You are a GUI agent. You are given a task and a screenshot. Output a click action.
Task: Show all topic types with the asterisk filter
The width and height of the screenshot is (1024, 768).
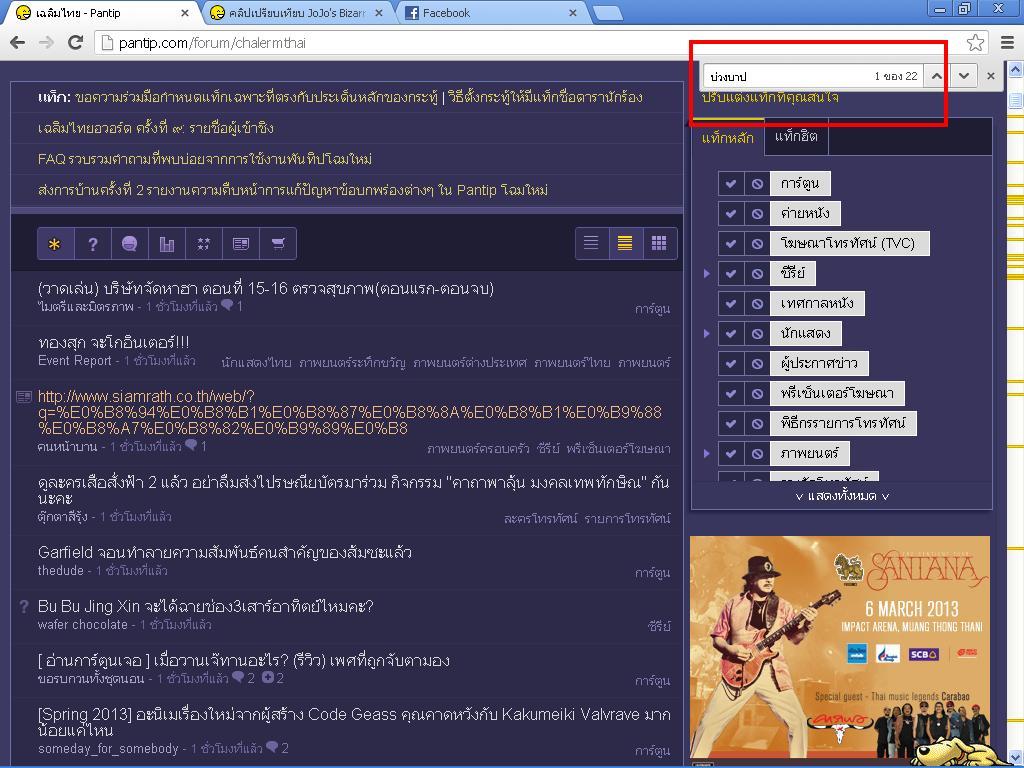(x=55, y=244)
